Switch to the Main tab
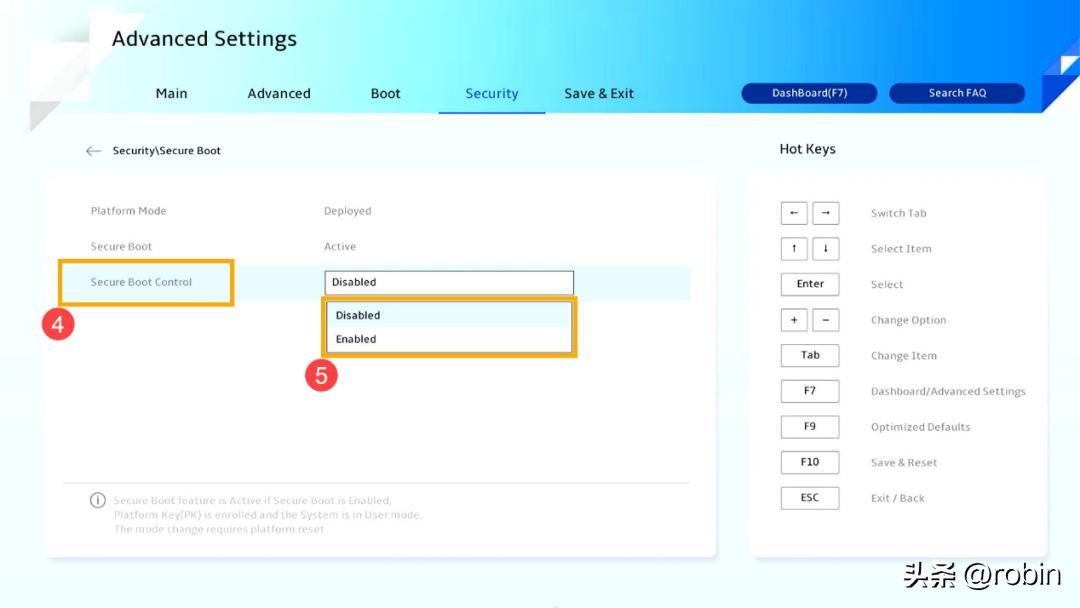1080x608 pixels. (171, 93)
